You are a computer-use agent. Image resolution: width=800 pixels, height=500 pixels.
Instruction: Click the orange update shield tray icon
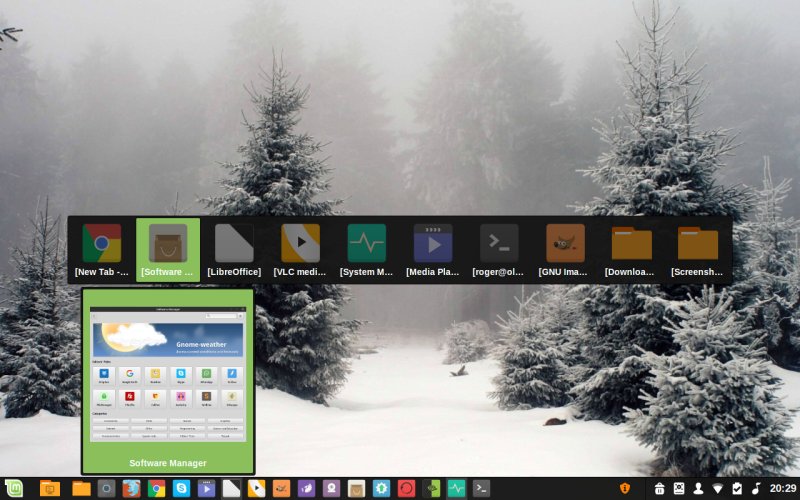click(x=624, y=489)
